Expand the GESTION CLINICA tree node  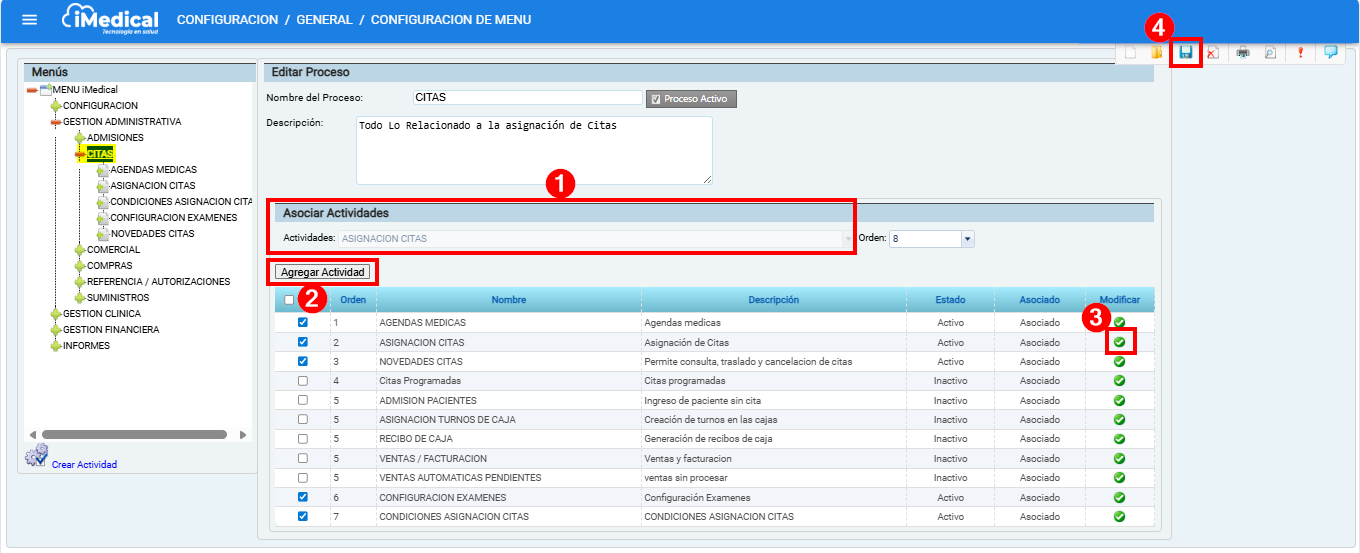pos(56,314)
